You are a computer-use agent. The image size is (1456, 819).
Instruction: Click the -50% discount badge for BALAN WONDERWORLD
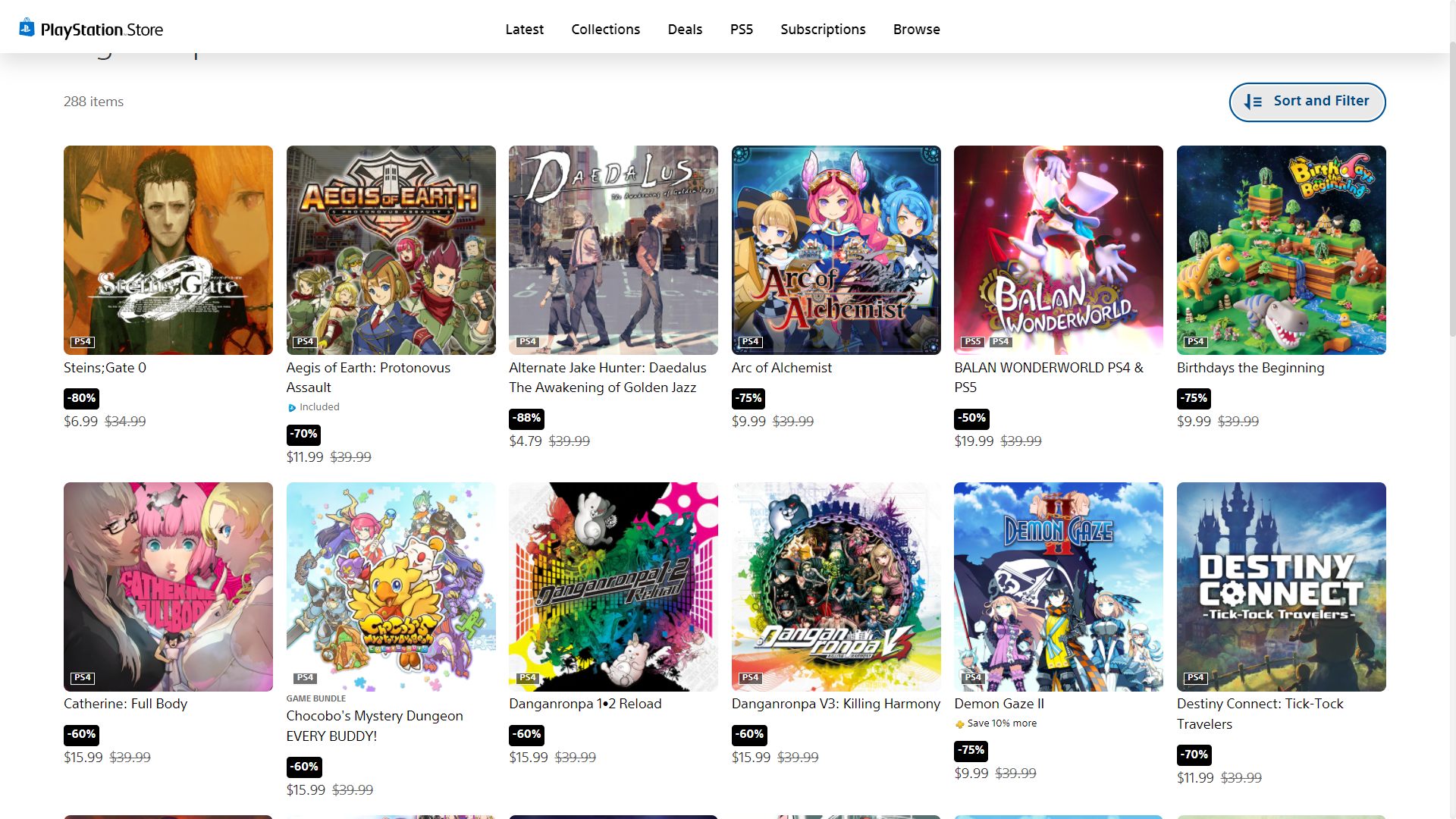coord(971,418)
